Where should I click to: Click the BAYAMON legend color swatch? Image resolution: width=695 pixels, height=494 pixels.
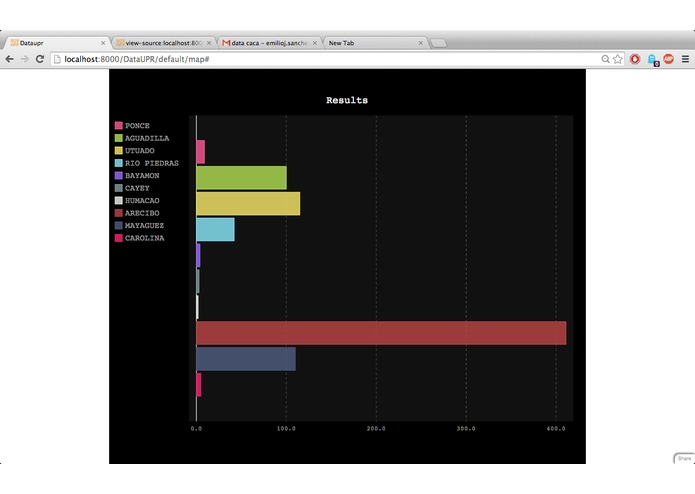pos(118,175)
